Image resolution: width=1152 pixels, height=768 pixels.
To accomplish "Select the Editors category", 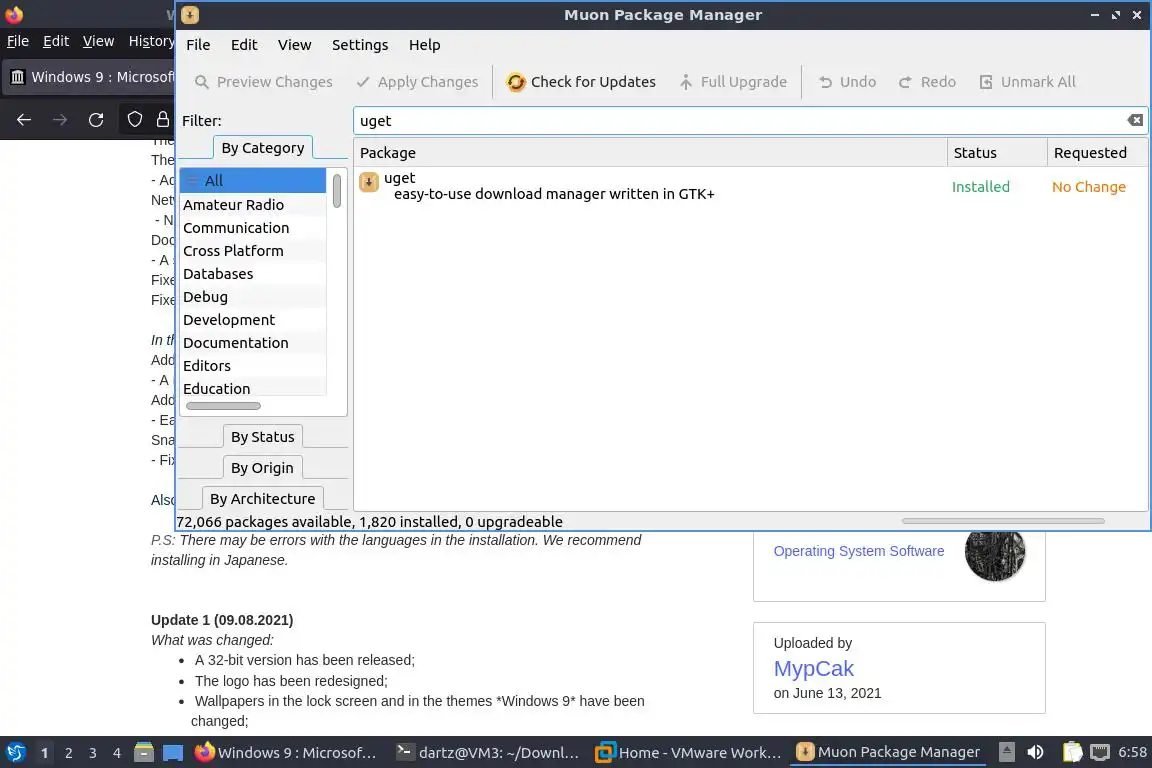I will click(253, 365).
